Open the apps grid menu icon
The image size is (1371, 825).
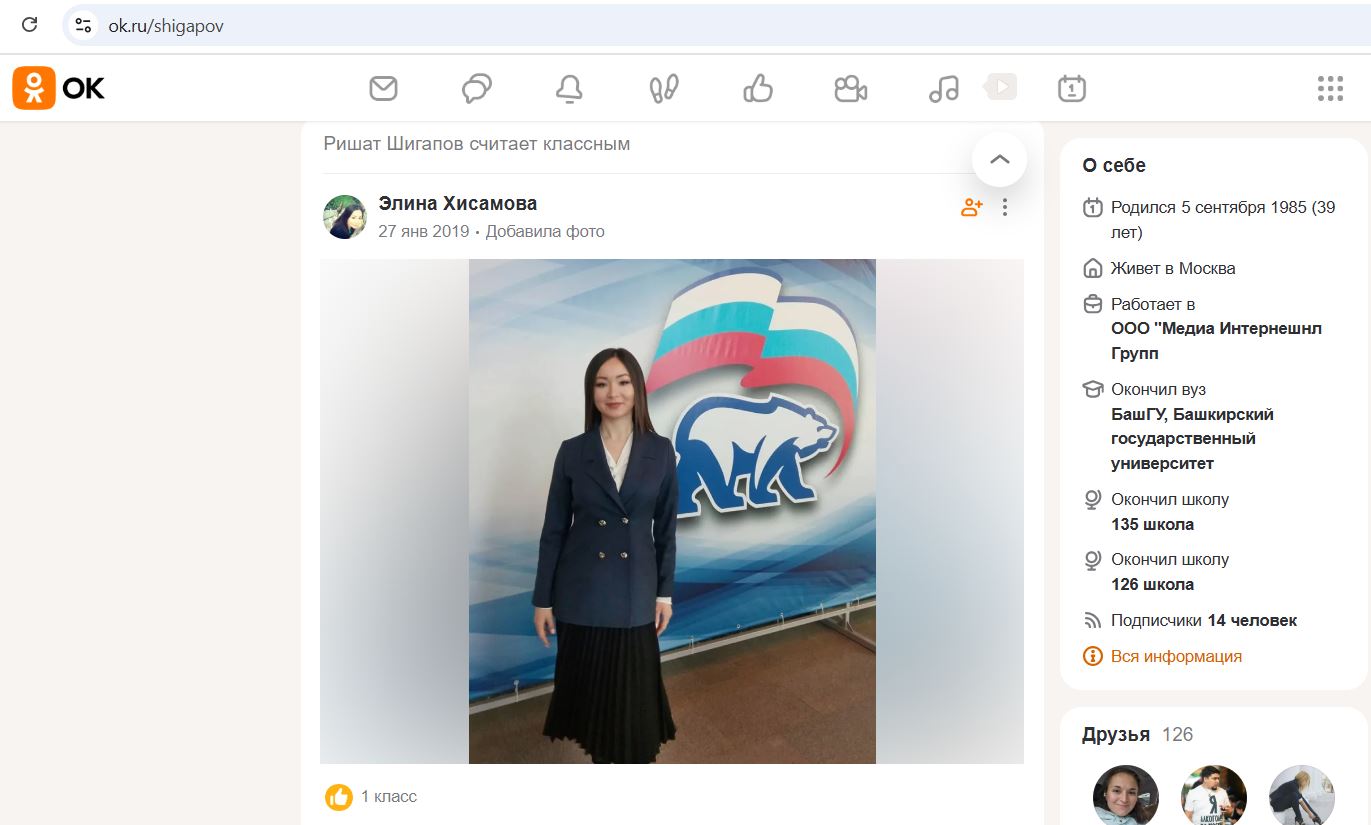click(x=1330, y=88)
